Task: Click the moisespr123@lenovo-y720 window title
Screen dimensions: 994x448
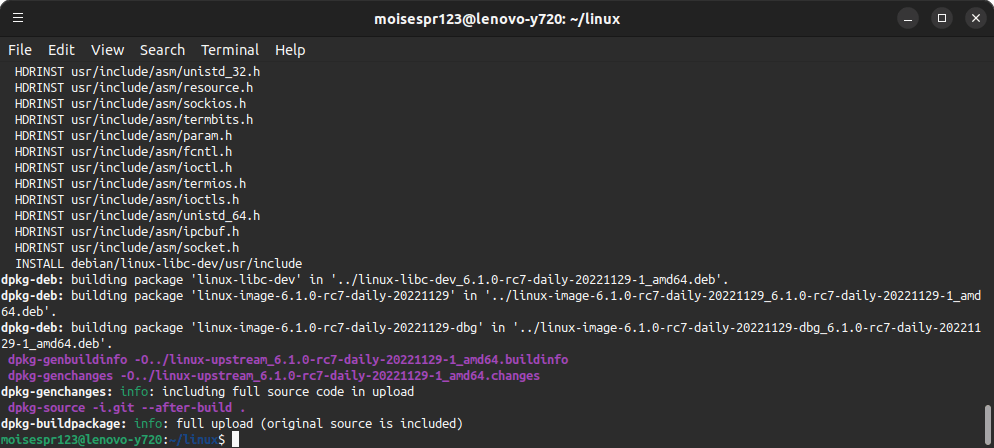Action: [x=497, y=19]
